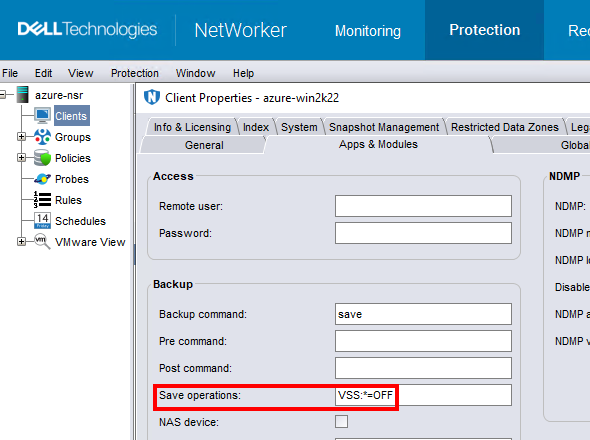Select the Clients monitor icon

tap(43, 116)
